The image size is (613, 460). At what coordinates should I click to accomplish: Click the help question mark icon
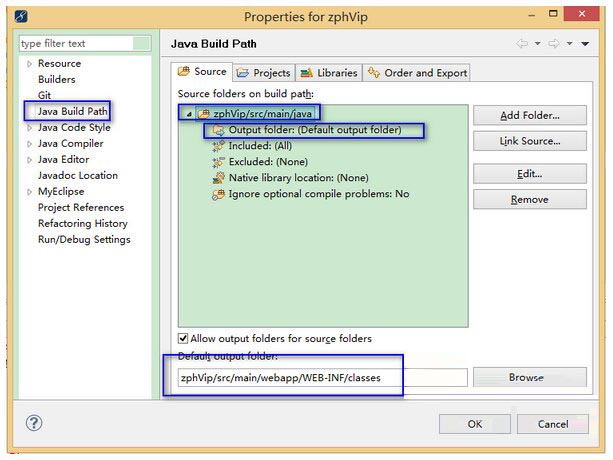pos(34,423)
